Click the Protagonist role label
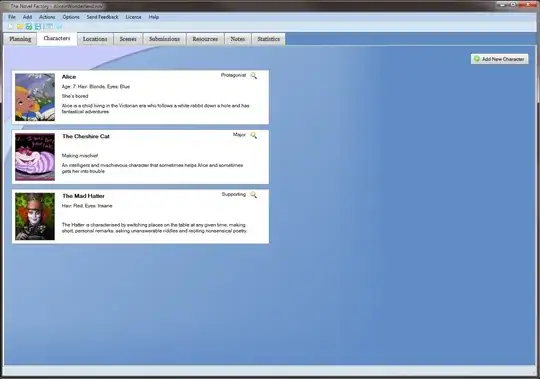Viewport: 540px width, 379px height. 233,75
